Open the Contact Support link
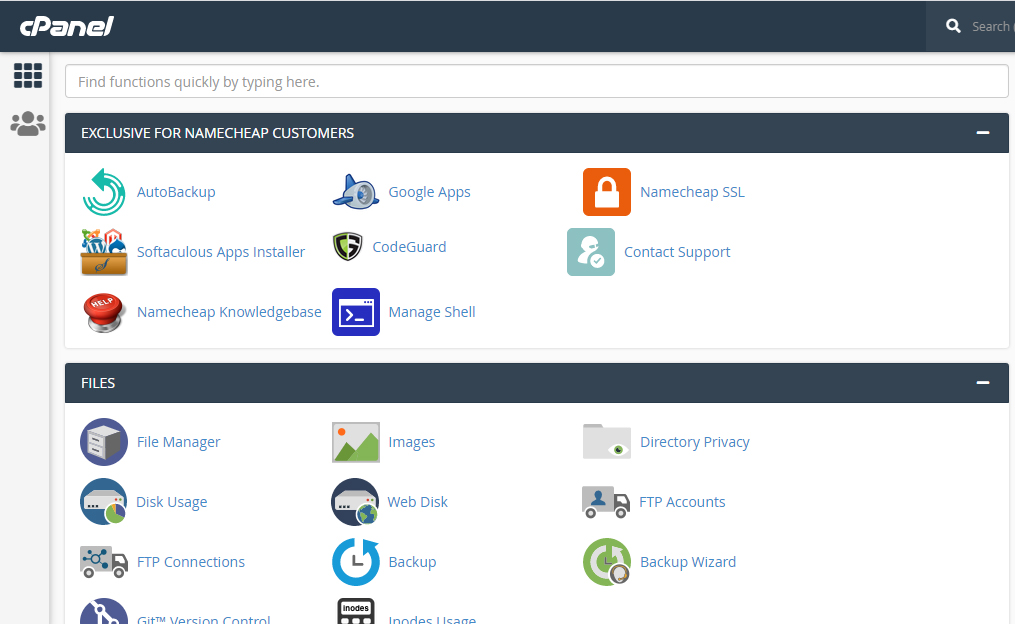 coord(676,252)
